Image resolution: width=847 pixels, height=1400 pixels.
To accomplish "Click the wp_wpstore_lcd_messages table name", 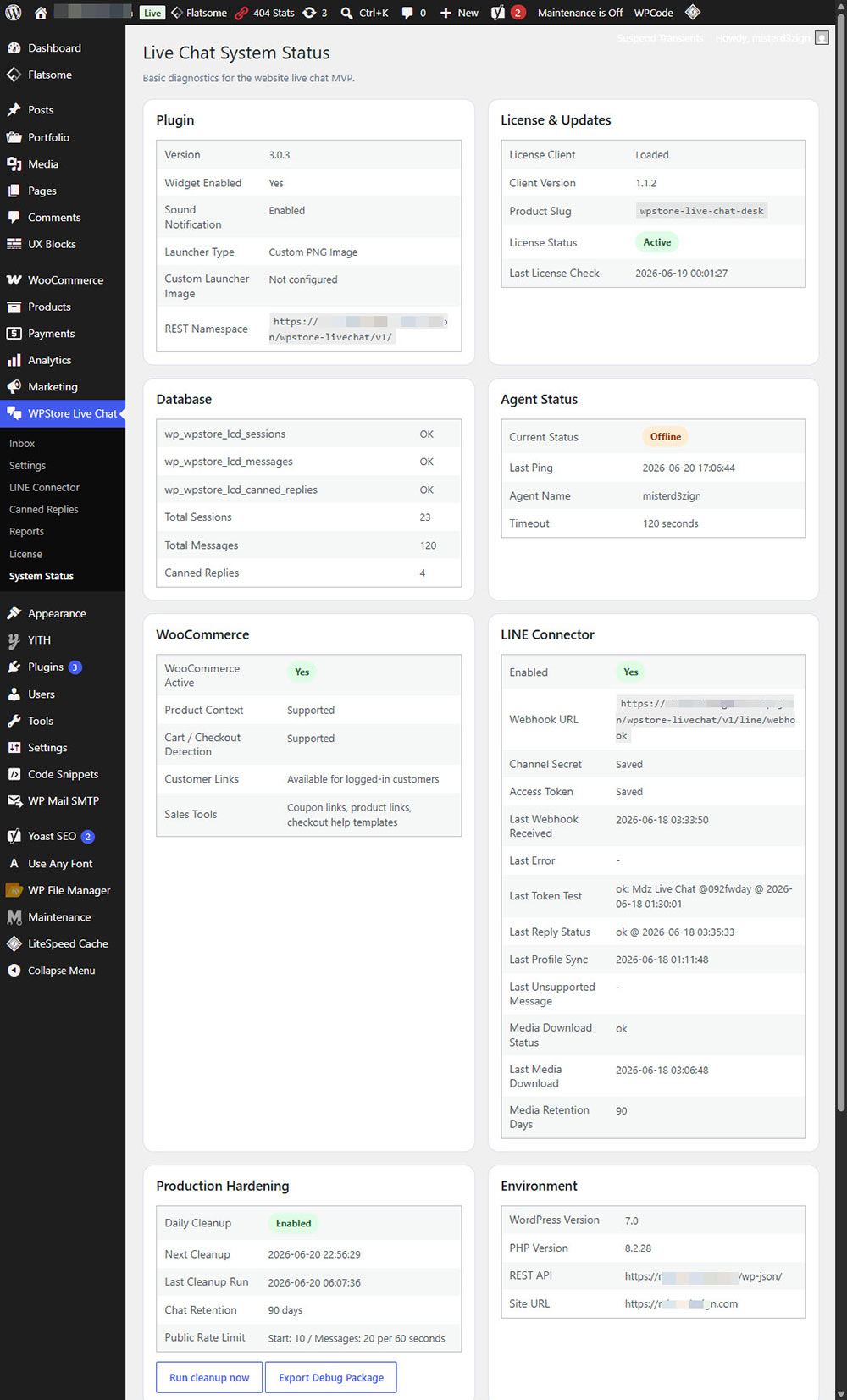I will [229, 462].
